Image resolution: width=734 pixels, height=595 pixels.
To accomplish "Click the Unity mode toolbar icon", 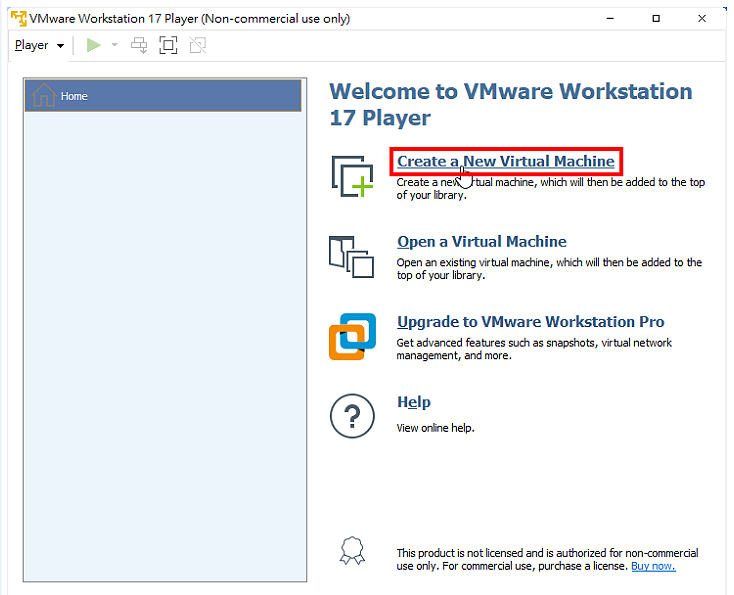I will [x=198, y=45].
